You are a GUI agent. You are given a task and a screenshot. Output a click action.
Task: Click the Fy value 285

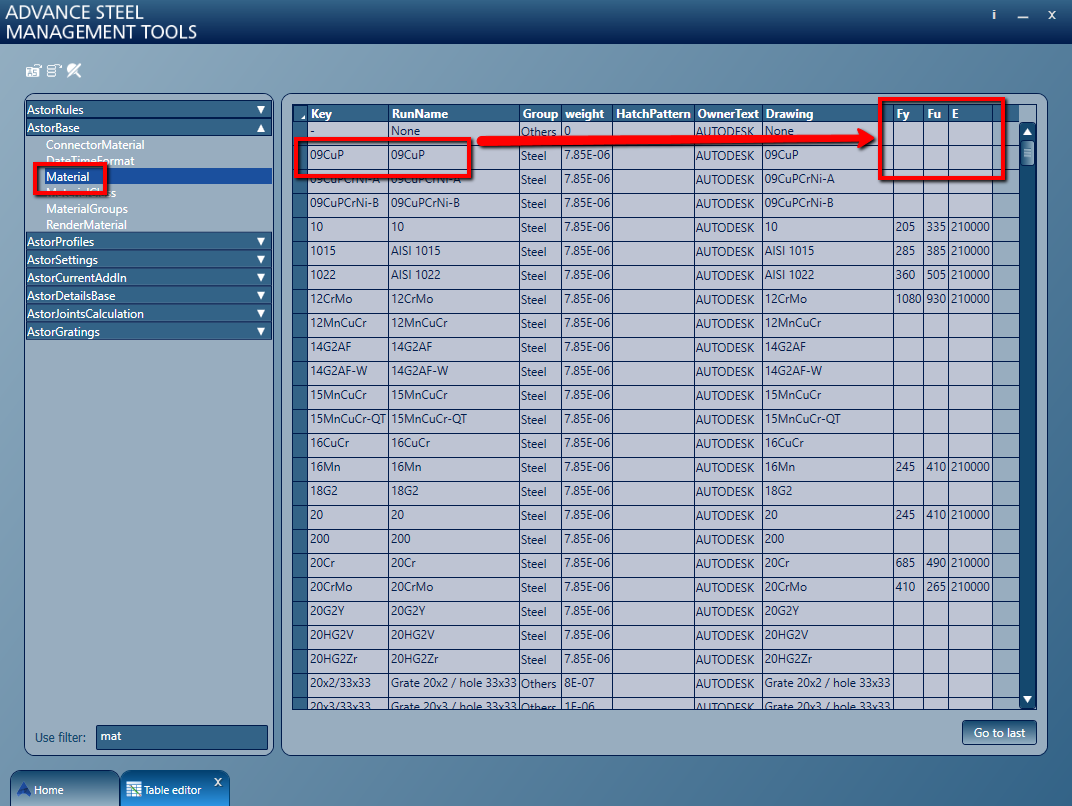(x=909, y=252)
